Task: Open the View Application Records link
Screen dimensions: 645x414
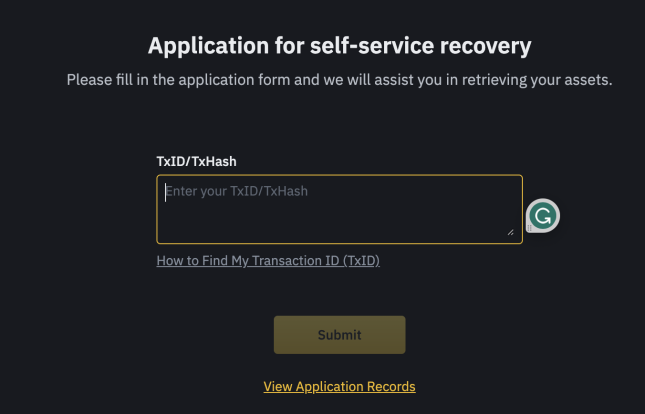Action: (339, 386)
